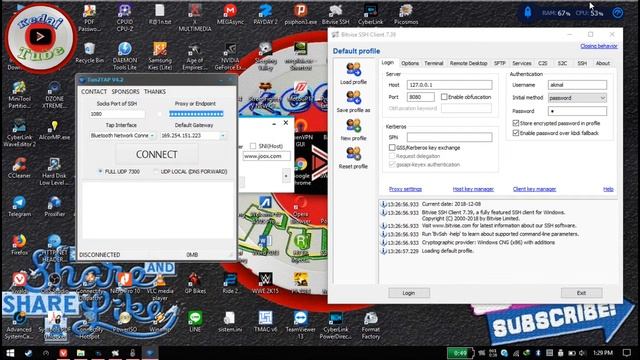The width and height of the screenshot is (640, 360).
Task: Open Format Factory desktop icon
Action: [371, 325]
